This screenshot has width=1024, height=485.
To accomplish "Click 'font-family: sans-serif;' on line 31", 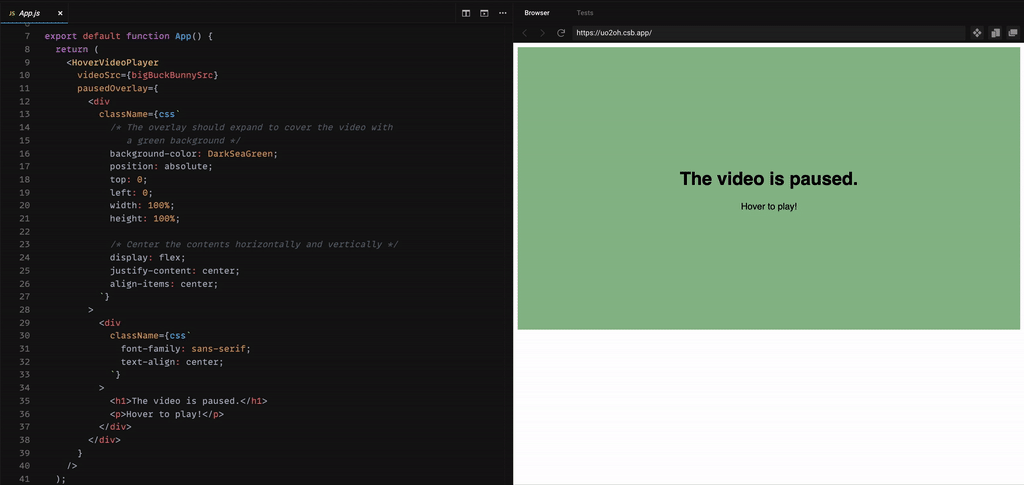I will [185, 349].
